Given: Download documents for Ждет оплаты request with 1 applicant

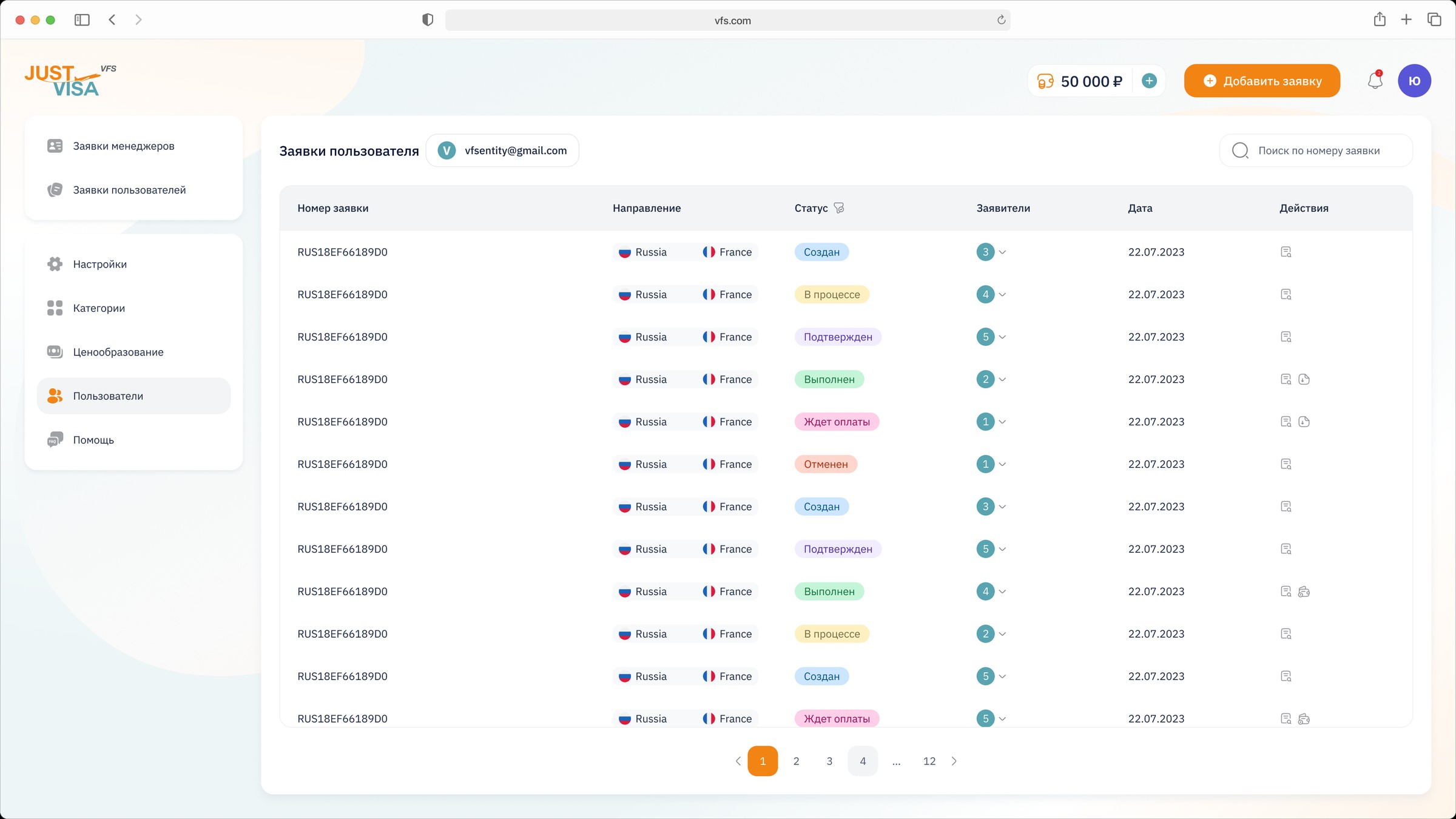Looking at the screenshot, I should tap(1304, 422).
